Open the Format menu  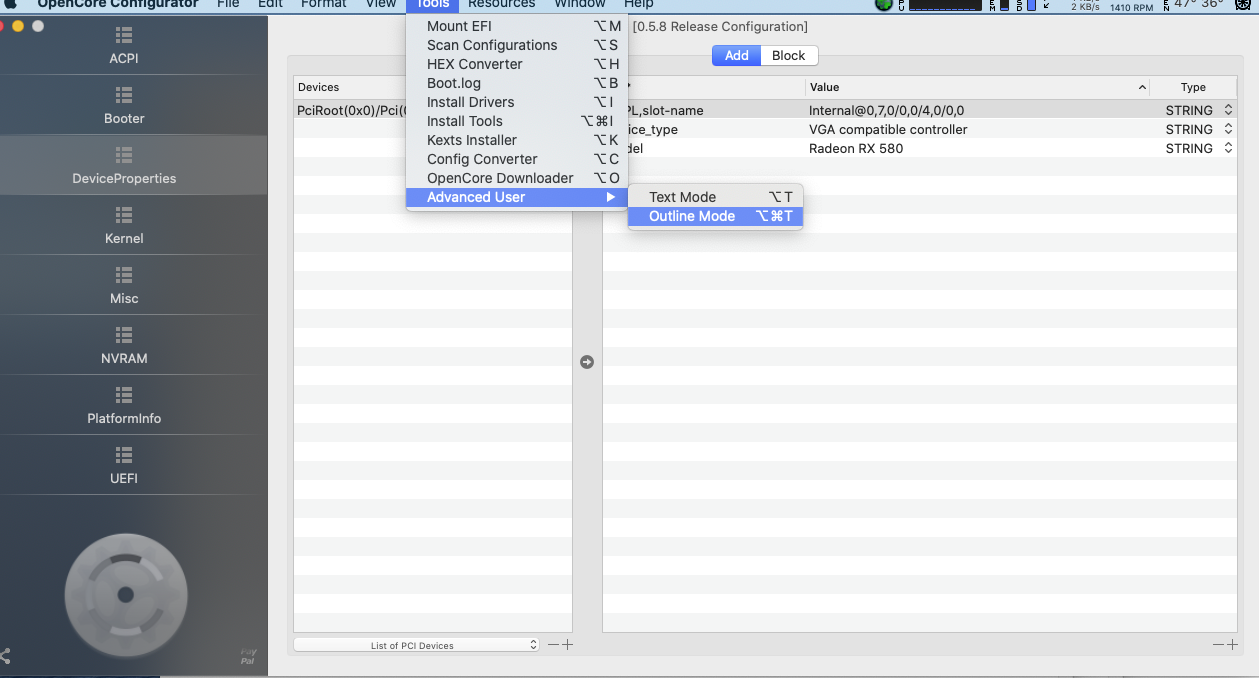click(x=323, y=4)
